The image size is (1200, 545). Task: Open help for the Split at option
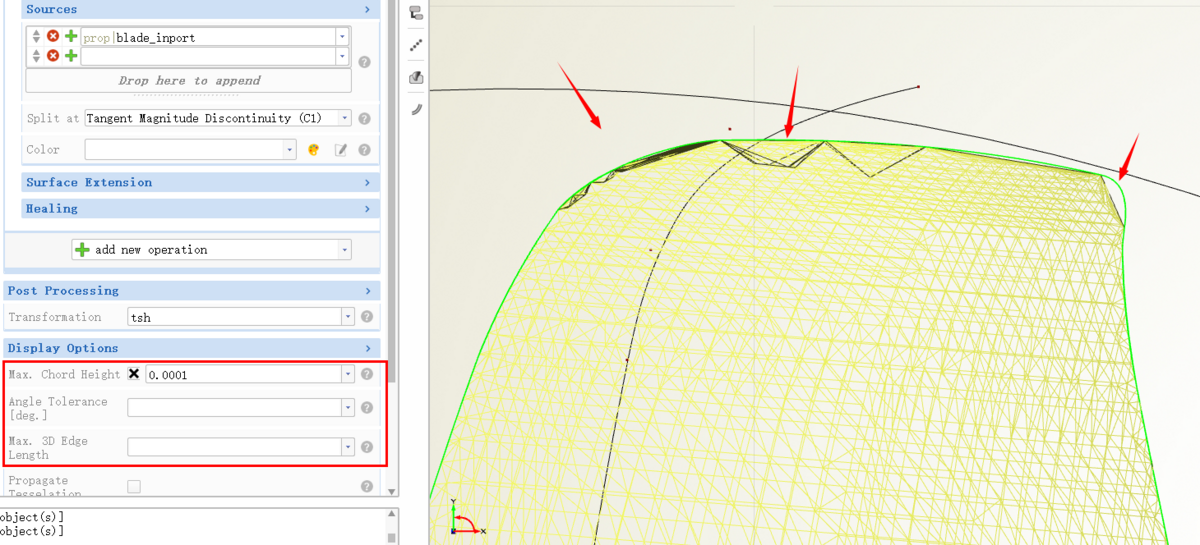[364, 119]
